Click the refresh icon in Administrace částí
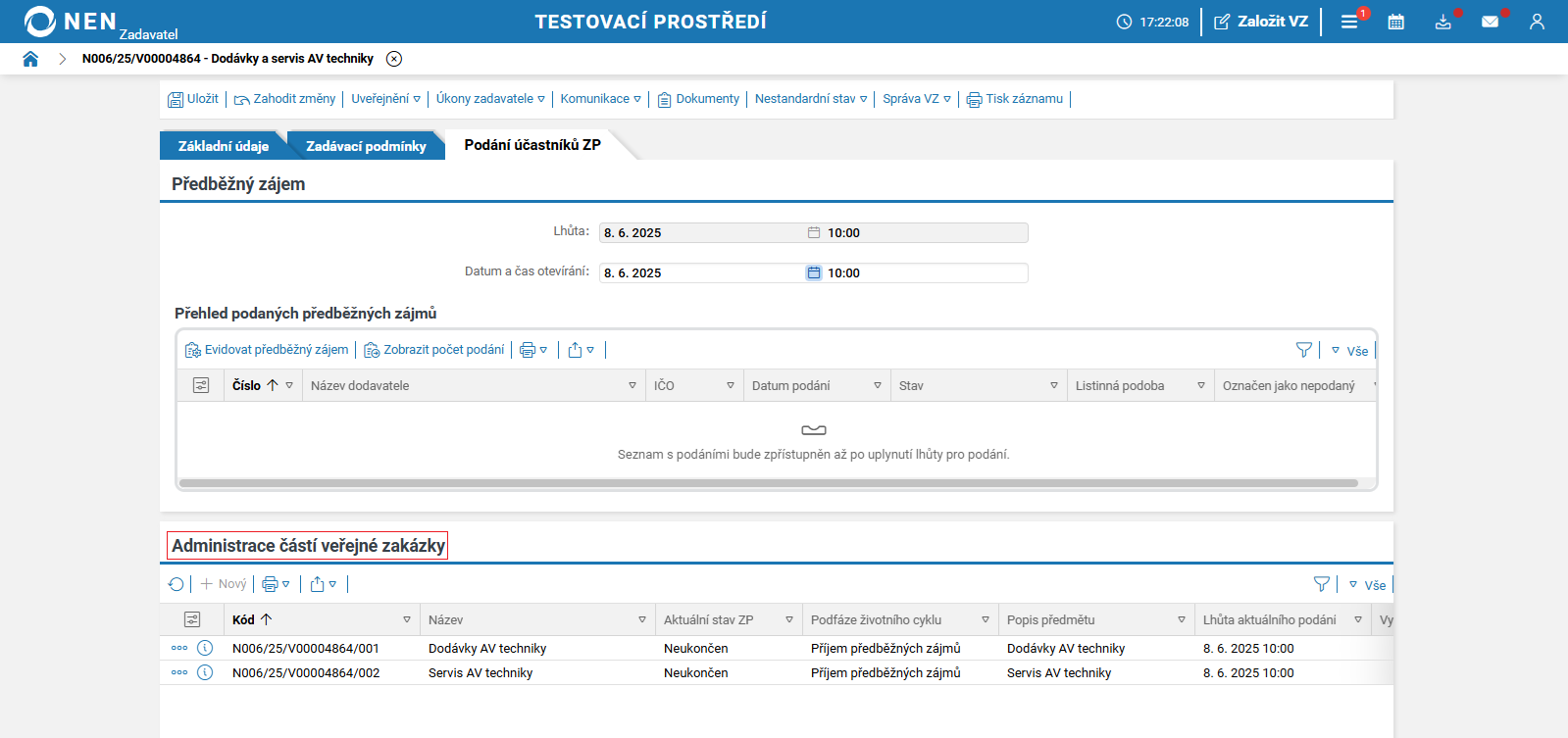1568x738 pixels. coord(177,584)
